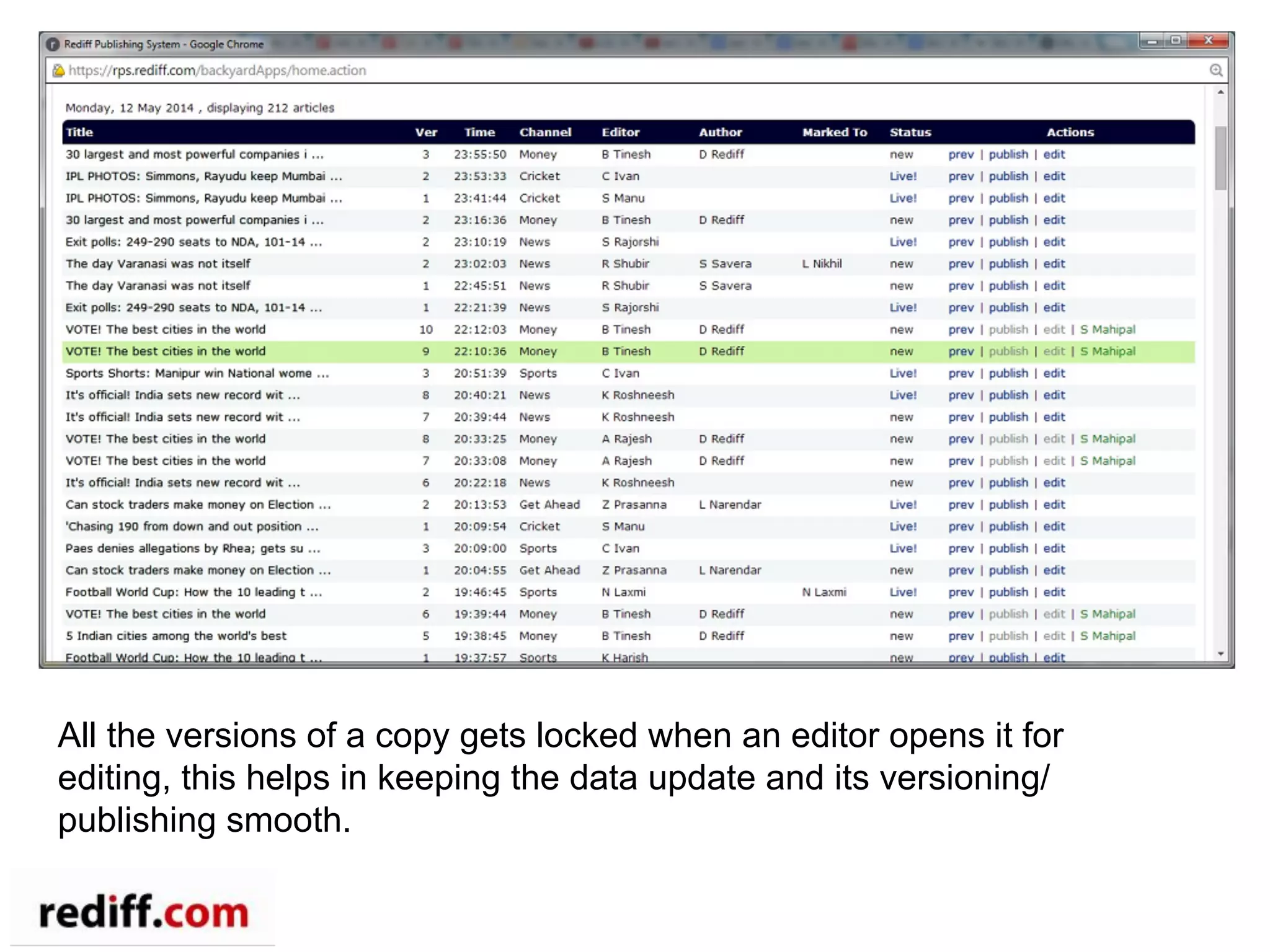The width and height of the screenshot is (1270, 952).
Task: Click the L Nikhil marked-to cell
Action: tap(822, 263)
